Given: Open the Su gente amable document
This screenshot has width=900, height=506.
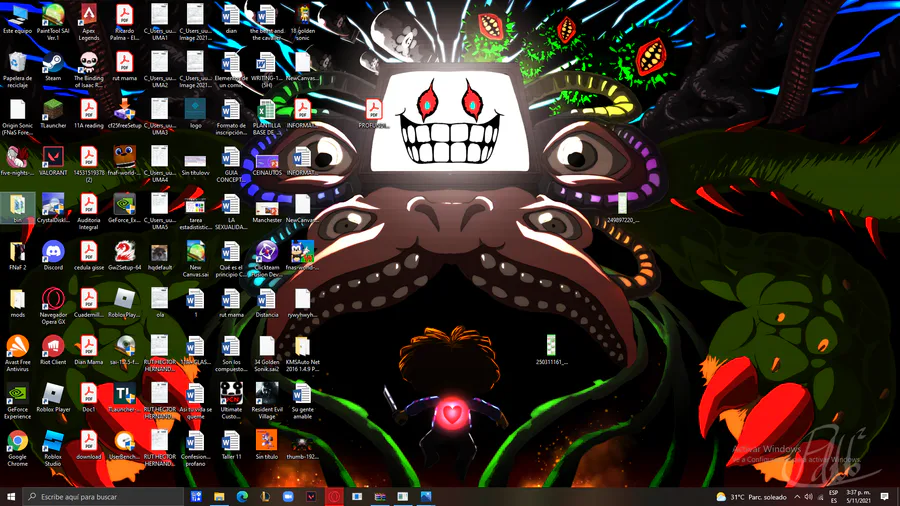Looking at the screenshot, I should [x=302, y=402].
